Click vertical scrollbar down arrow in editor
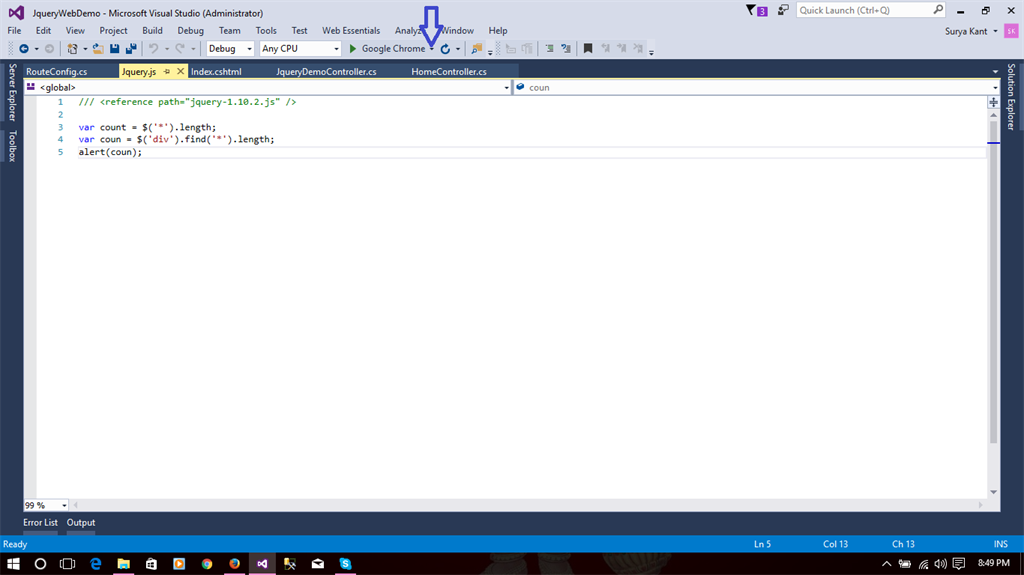 pyautogui.click(x=993, y=492)
